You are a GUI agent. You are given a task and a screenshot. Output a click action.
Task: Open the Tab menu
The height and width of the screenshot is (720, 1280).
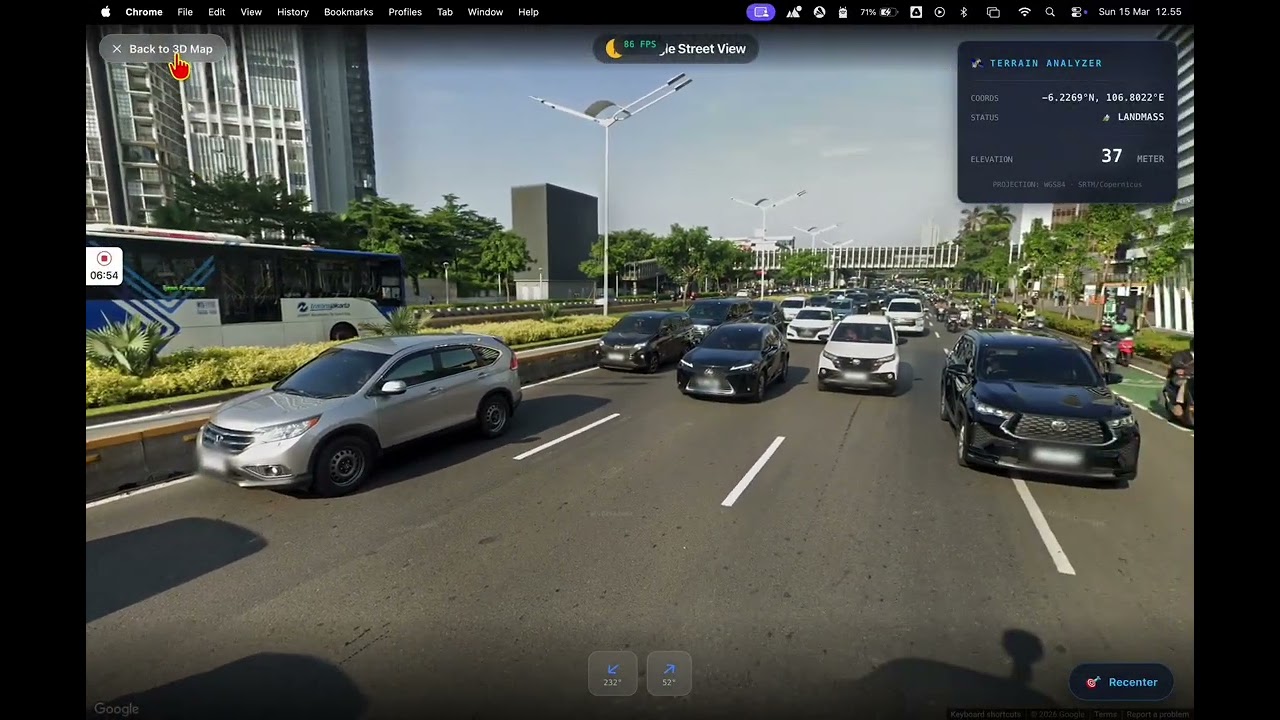[445, 12]
